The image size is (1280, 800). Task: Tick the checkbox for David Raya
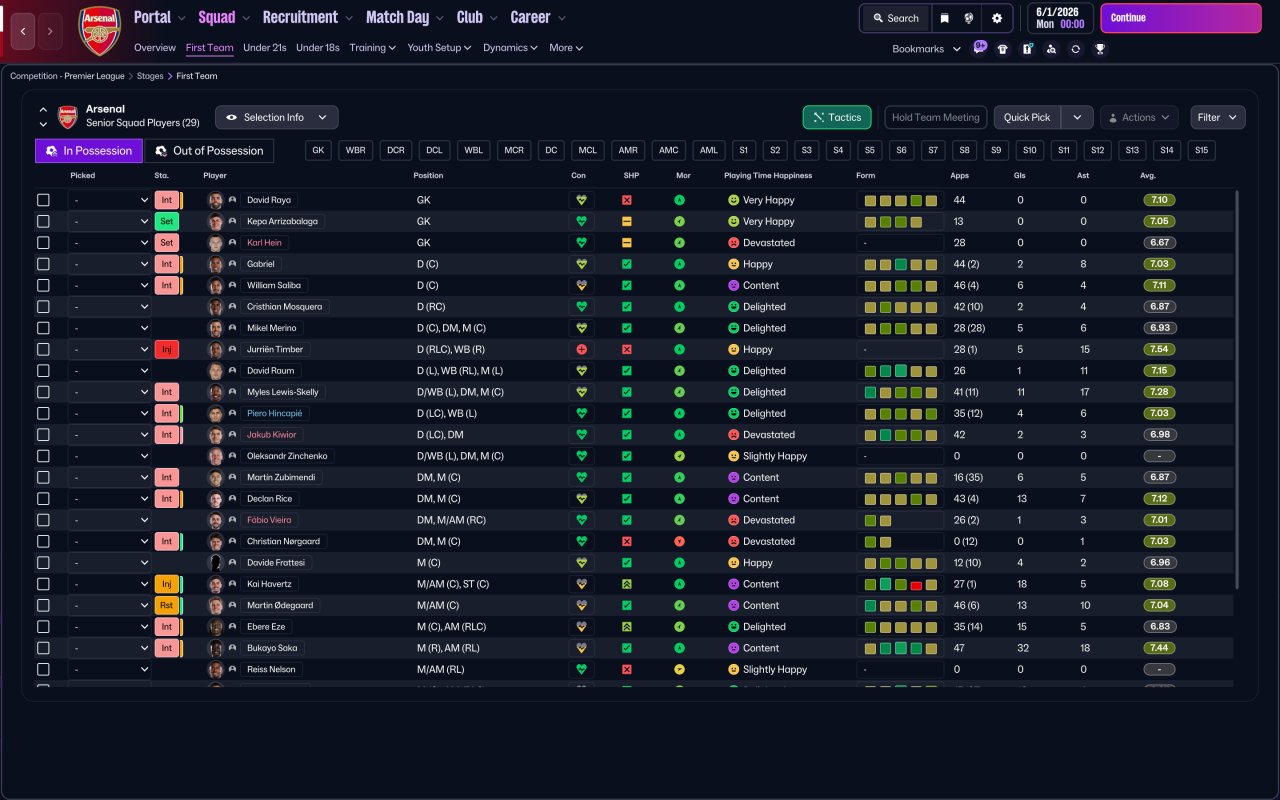43,200
